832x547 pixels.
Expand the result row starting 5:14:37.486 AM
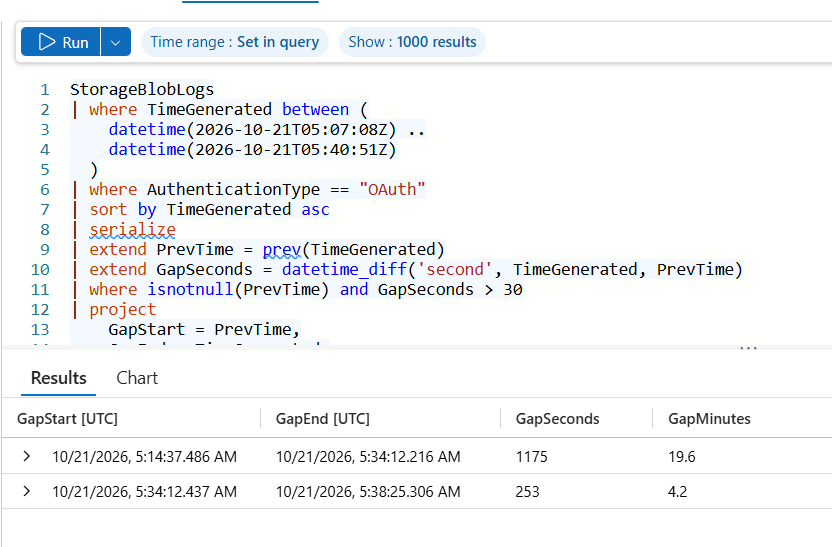click(27, 456)
